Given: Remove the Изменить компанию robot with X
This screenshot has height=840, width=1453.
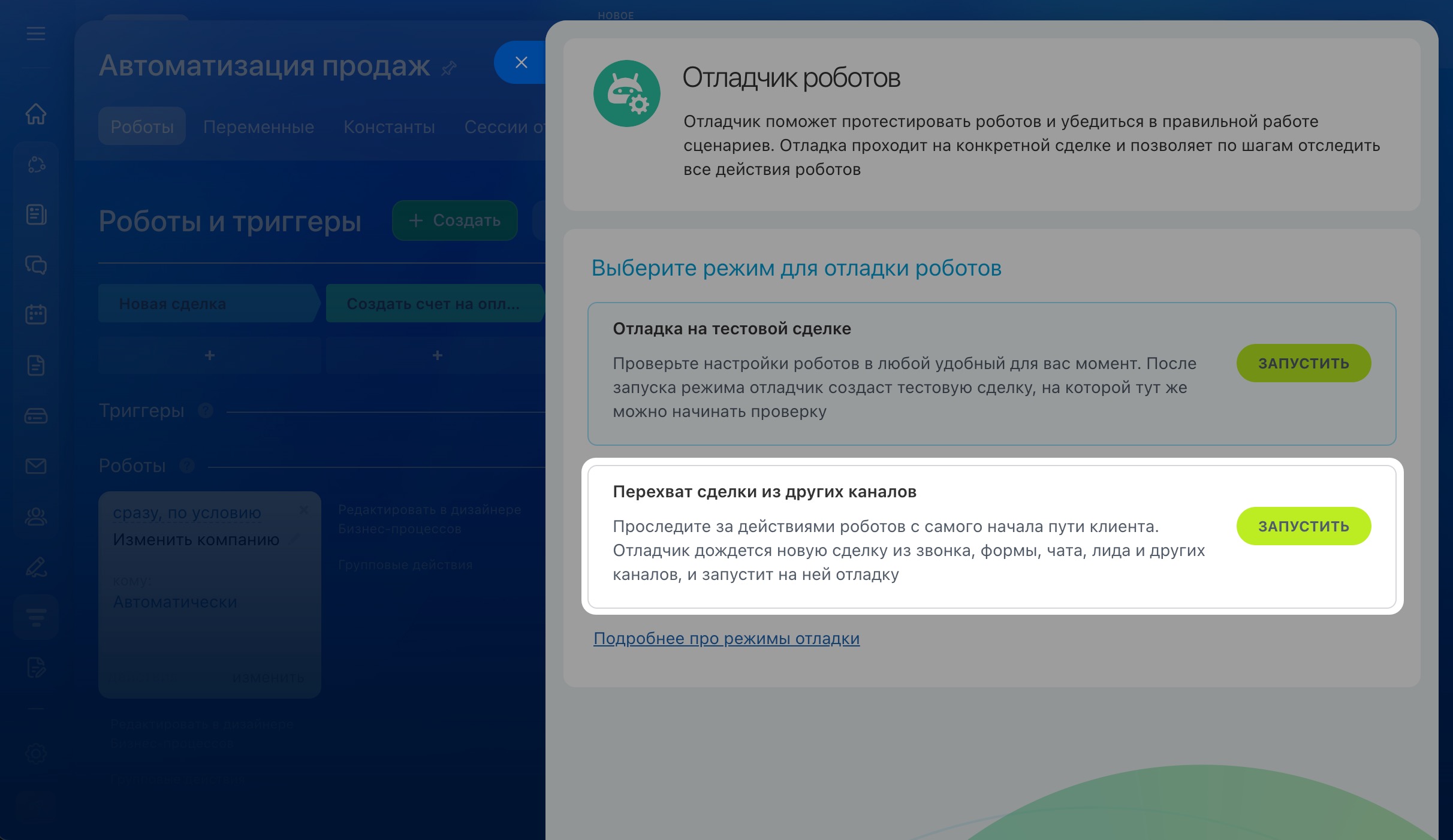Looking at the screenshot, I should [x=304, y=510].
